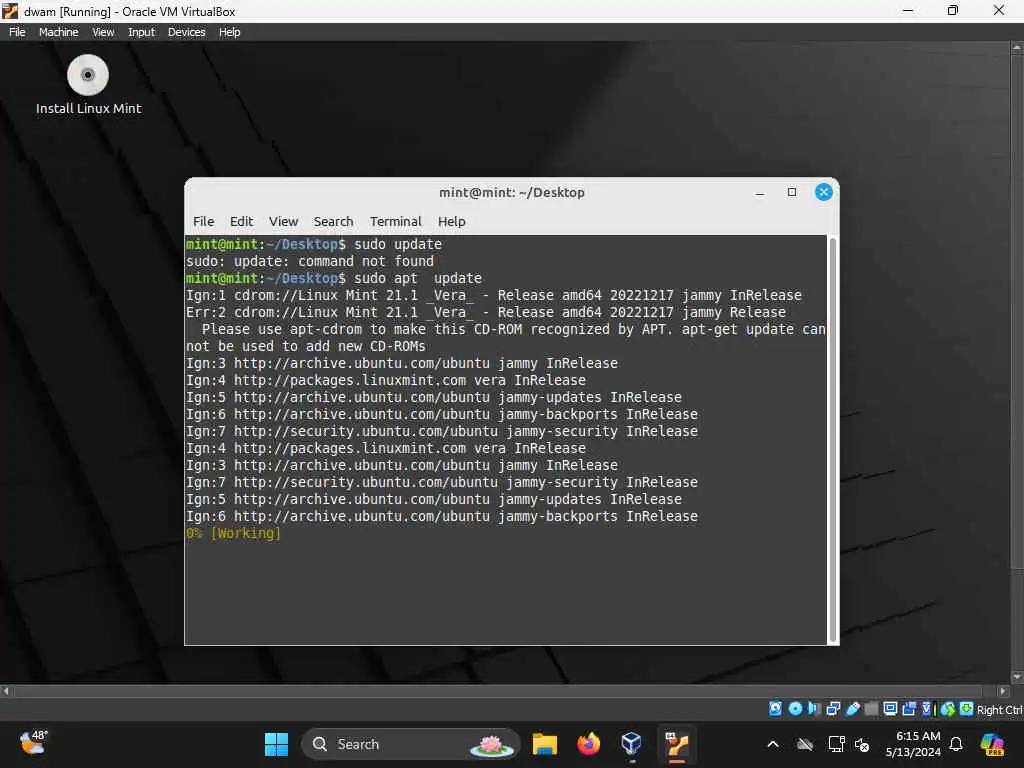The image size is (1024, 768).
Task: Open the clock showing 6:15 AM
Action: pos(913,744)
